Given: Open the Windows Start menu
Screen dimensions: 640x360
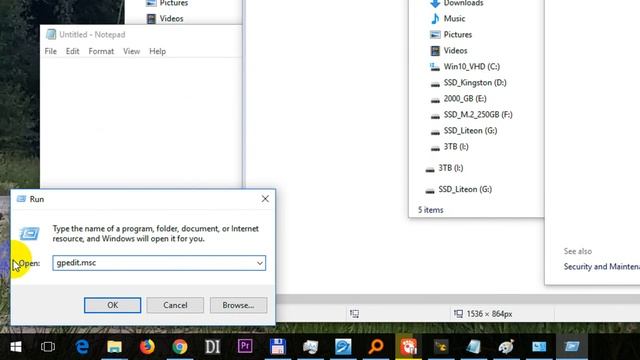Looking at the screenshot, I should click(x=16, y=347).
